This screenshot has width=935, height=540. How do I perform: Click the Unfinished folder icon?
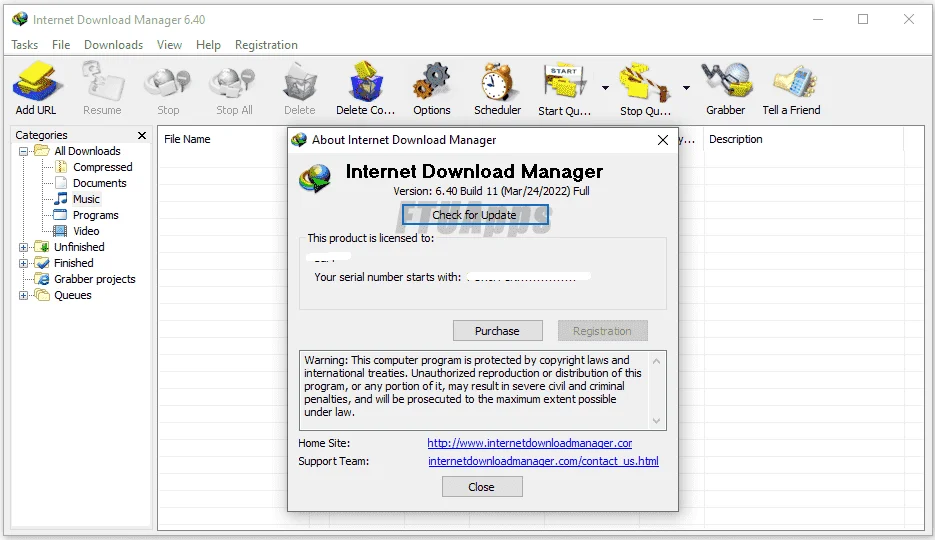click(x=42, y=246)
